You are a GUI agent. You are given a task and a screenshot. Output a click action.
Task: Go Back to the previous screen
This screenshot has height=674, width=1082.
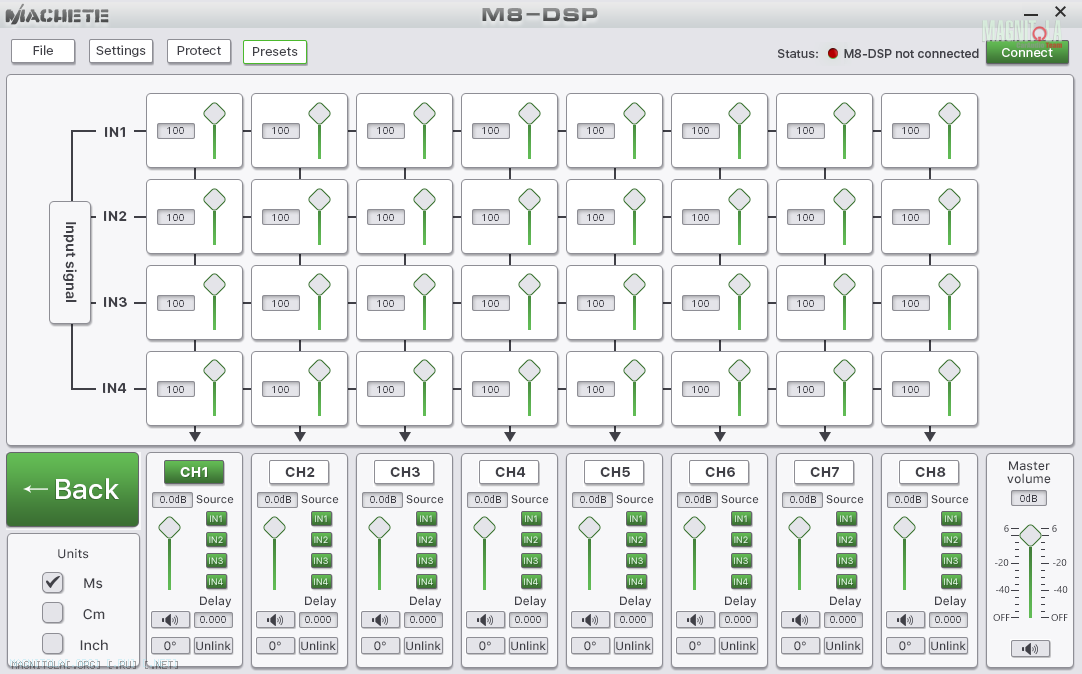(x=72, y=490)
